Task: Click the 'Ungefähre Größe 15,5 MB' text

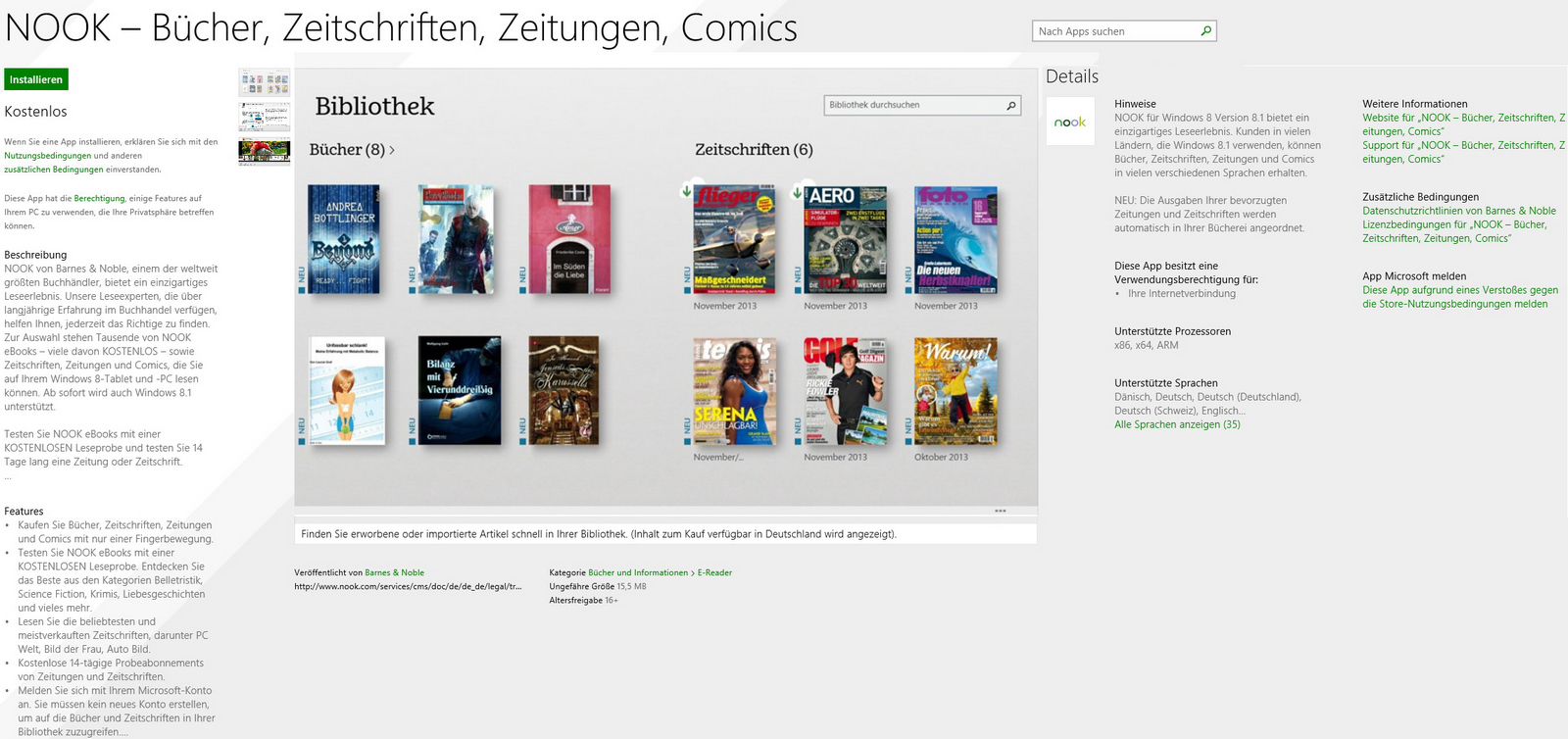Action: [x=598, y=586]
